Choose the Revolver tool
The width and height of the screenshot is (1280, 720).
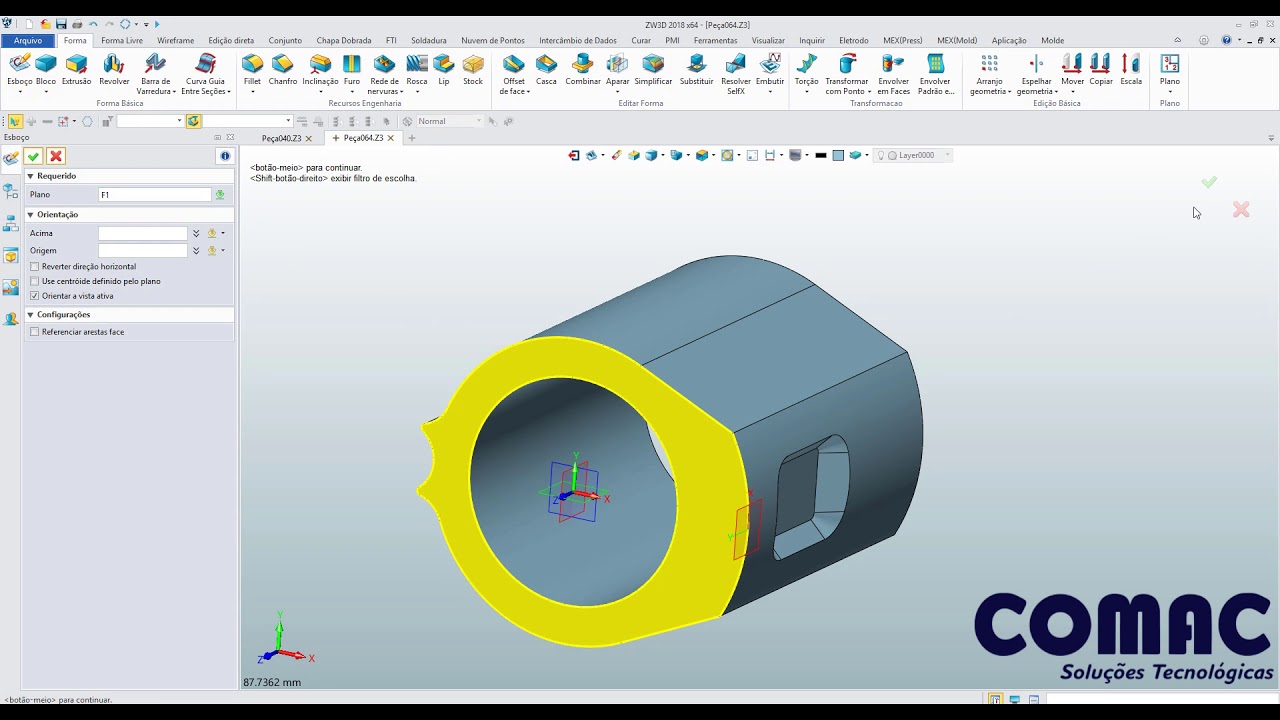pyautogui.click(x=114, y=68)
